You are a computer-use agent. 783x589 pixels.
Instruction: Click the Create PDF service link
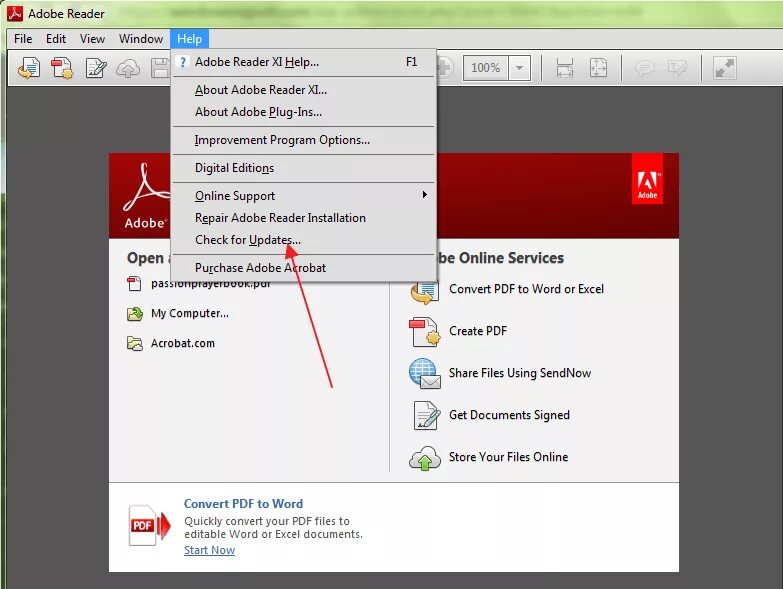coord(478,331)
